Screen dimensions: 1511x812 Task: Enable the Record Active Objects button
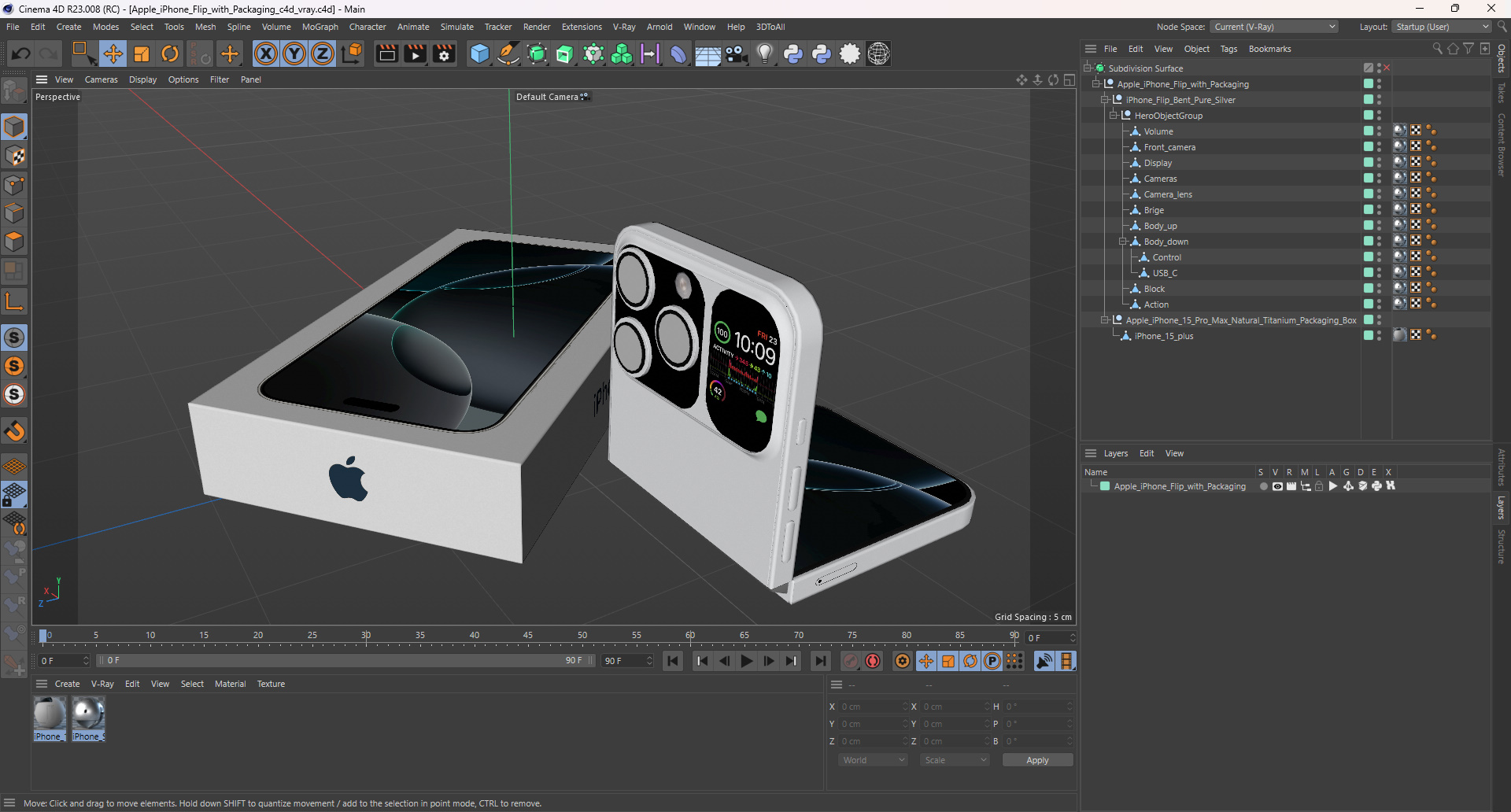[851, 661]
